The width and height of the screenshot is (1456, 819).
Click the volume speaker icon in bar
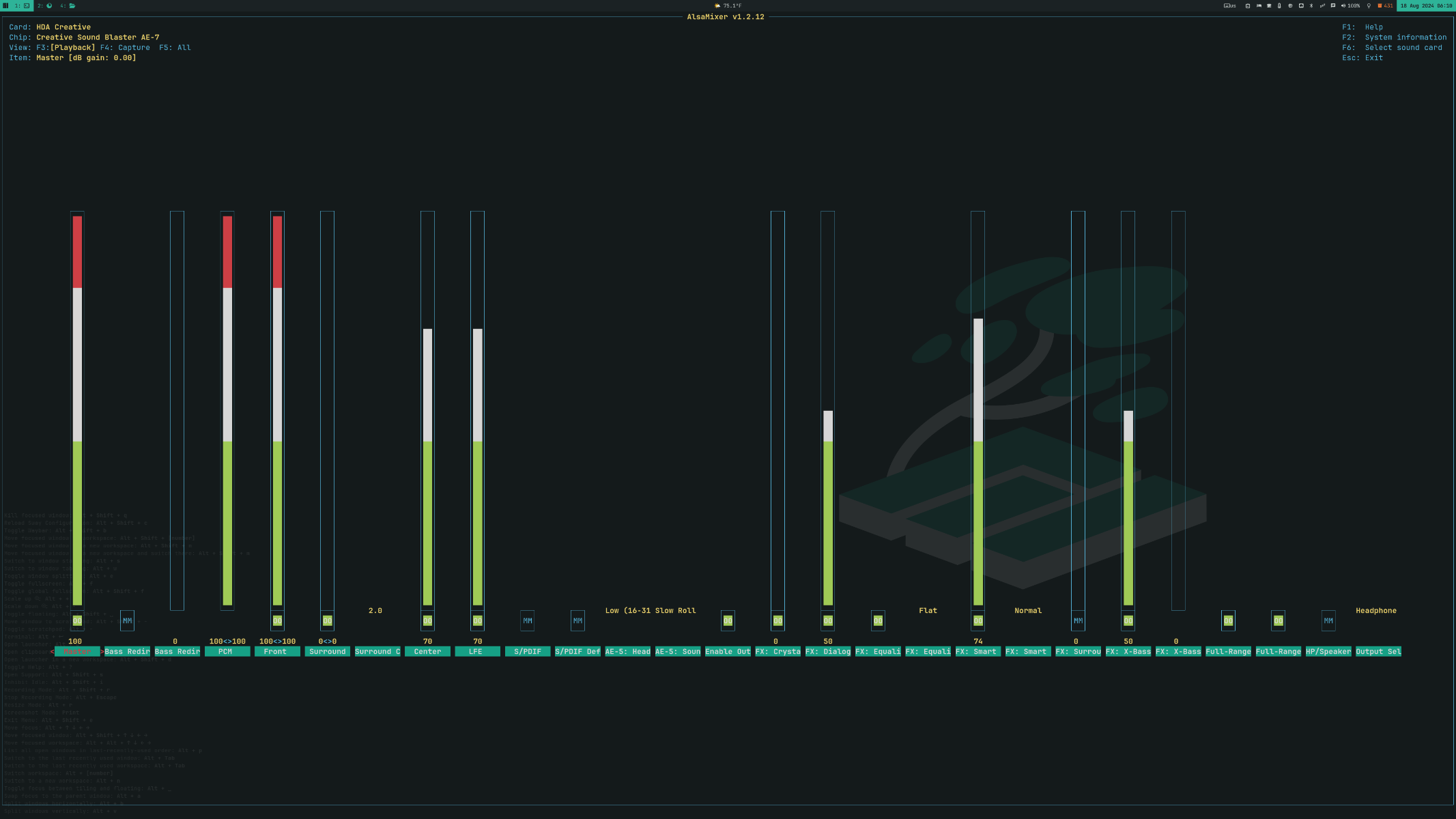tap(1343, 5)
